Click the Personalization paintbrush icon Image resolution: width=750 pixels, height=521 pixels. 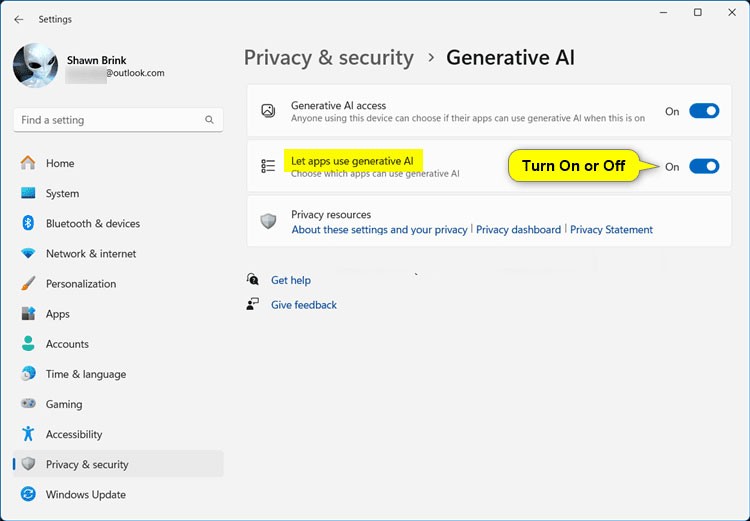tap(28, 284)
